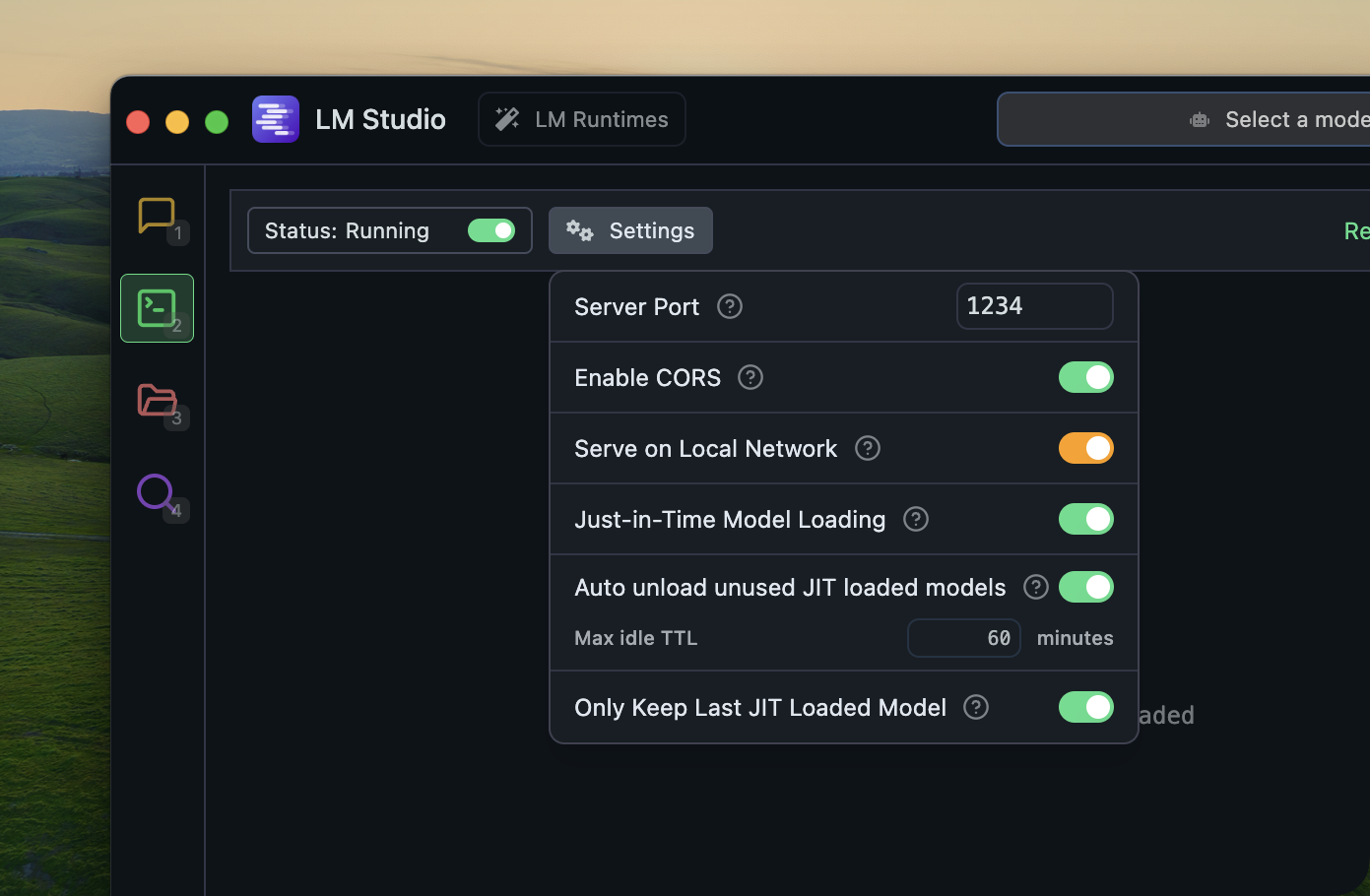Click the Serve on Local Network label
Screen dimensions: 1370x896
706,448
